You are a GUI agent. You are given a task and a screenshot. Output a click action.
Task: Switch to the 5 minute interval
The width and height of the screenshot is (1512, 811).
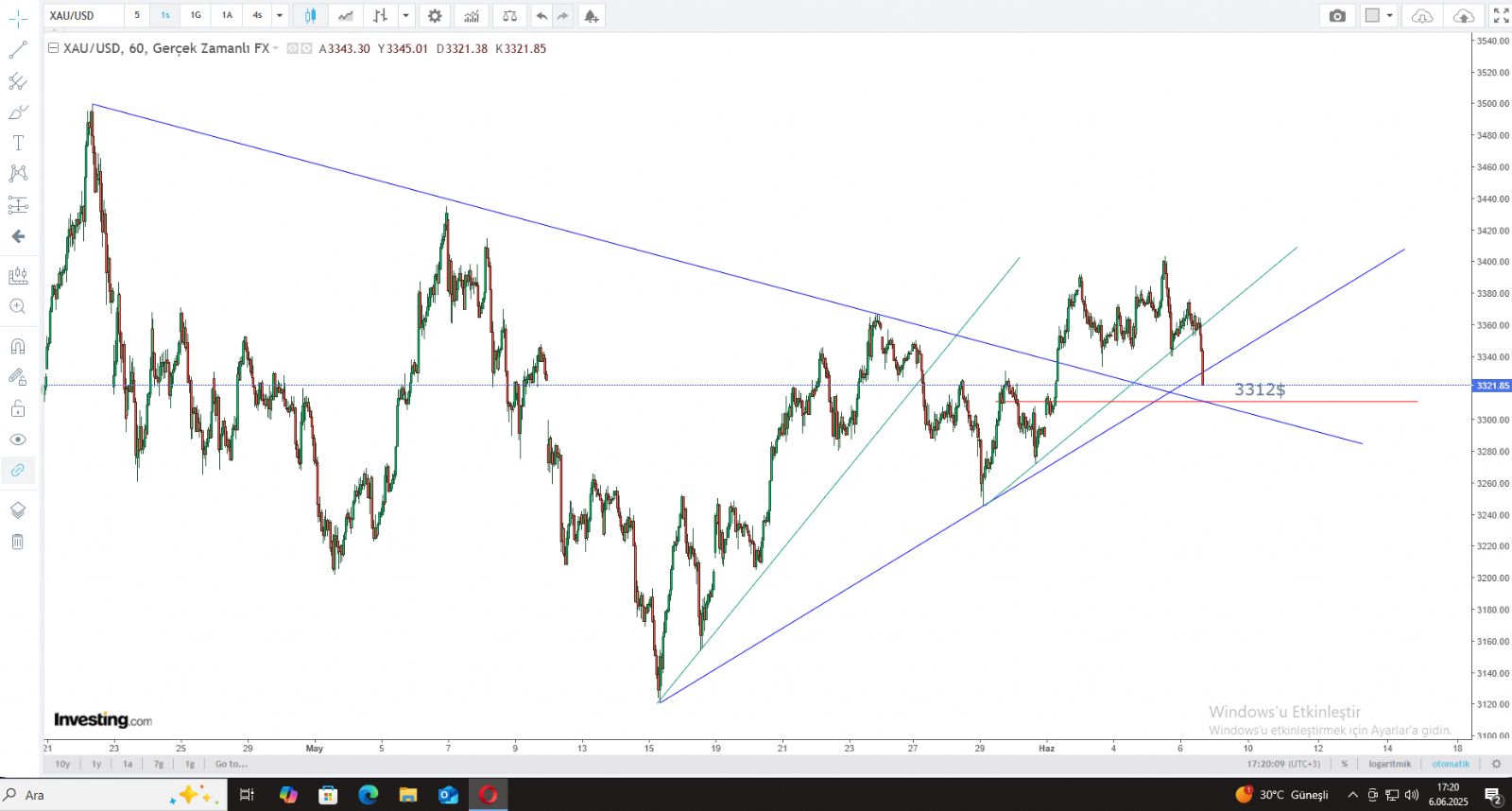coord(137,15)
